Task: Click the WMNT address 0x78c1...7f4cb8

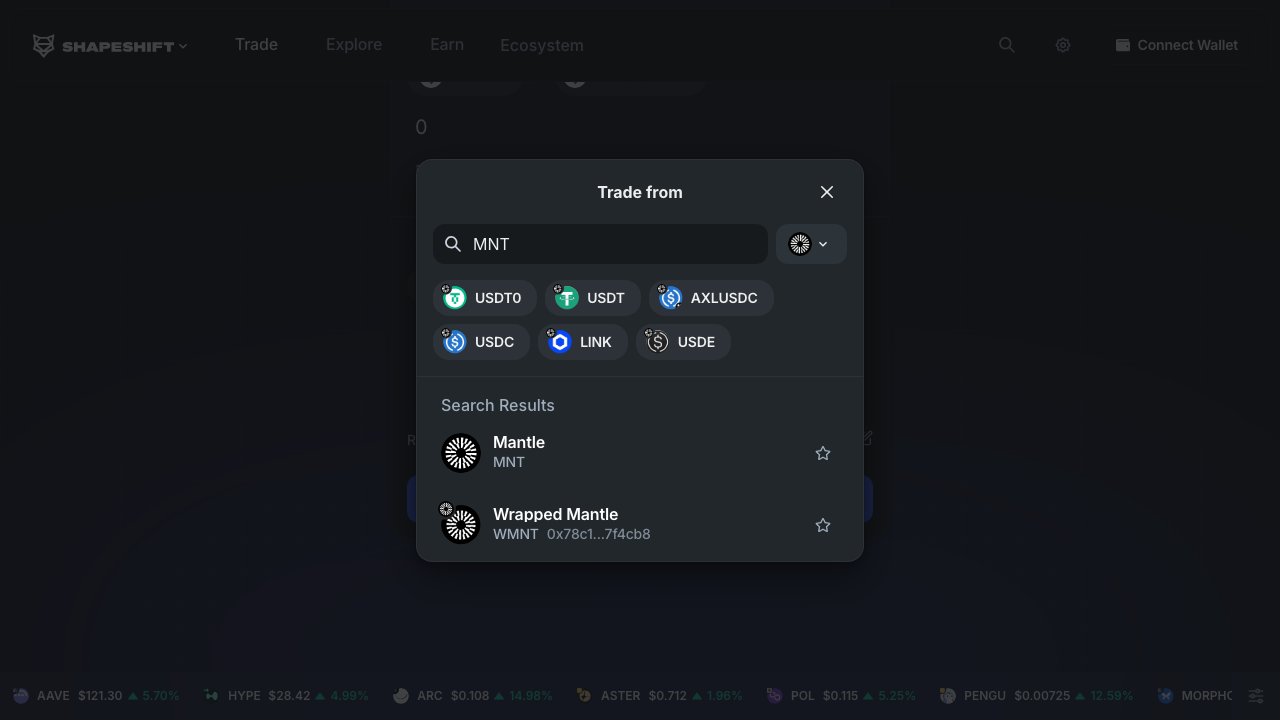Action: pyautogui.click(x=599, y=534)
